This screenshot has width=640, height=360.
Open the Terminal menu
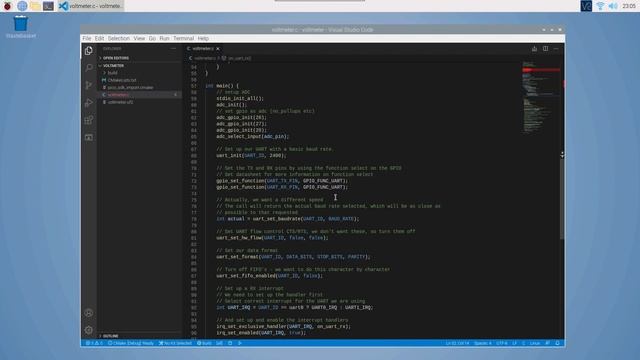click(183, 38)
